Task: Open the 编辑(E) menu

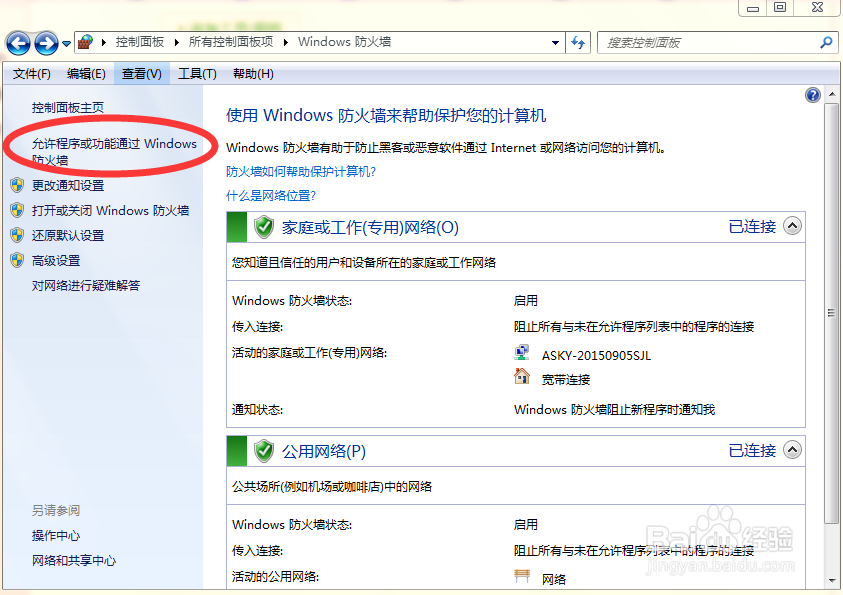Action: (x=86, y=74)
